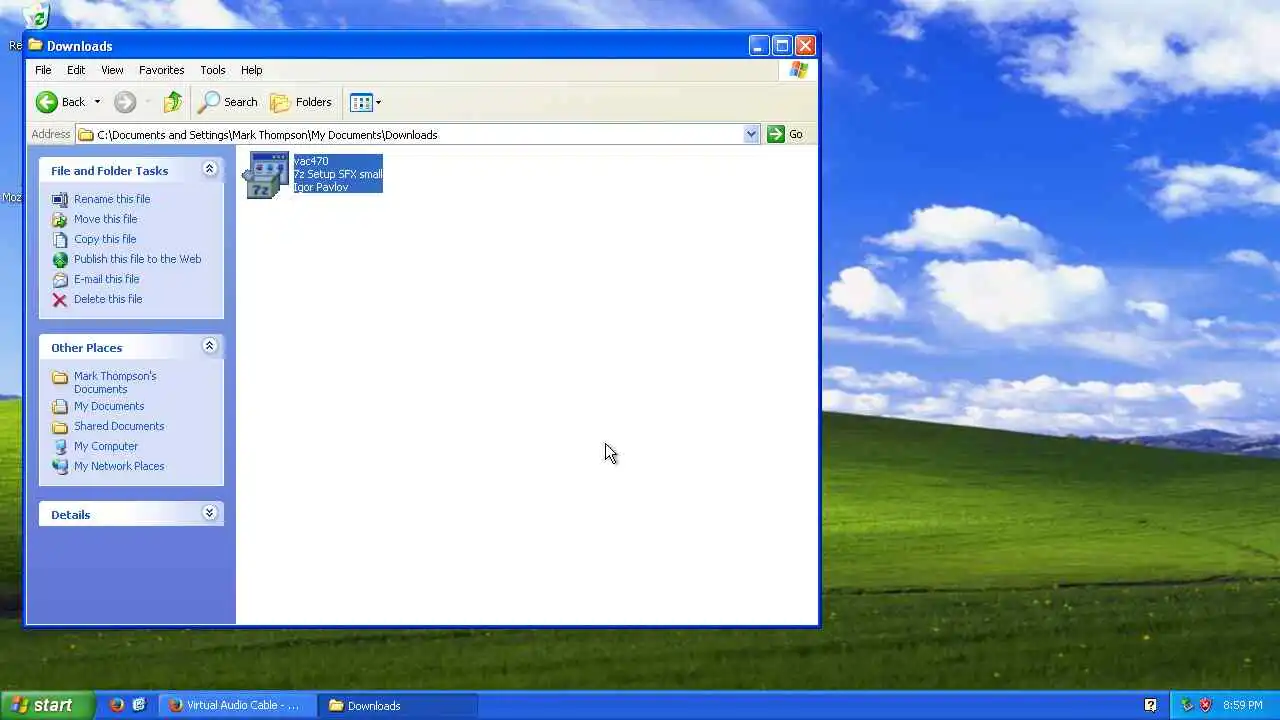Select the vac470 7z installer icon
Viewport: 1280px width, 720px height.
267,175
